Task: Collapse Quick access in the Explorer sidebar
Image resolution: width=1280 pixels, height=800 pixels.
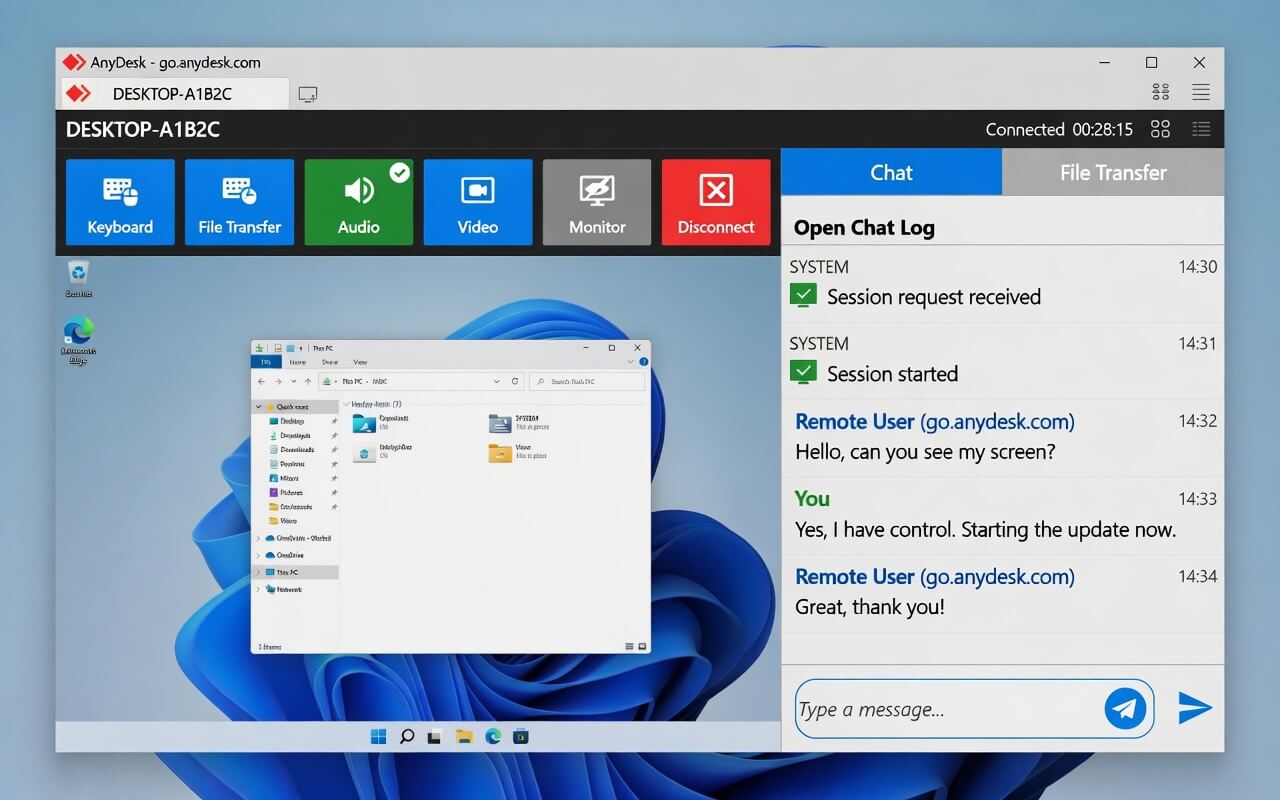Action: 258,407
